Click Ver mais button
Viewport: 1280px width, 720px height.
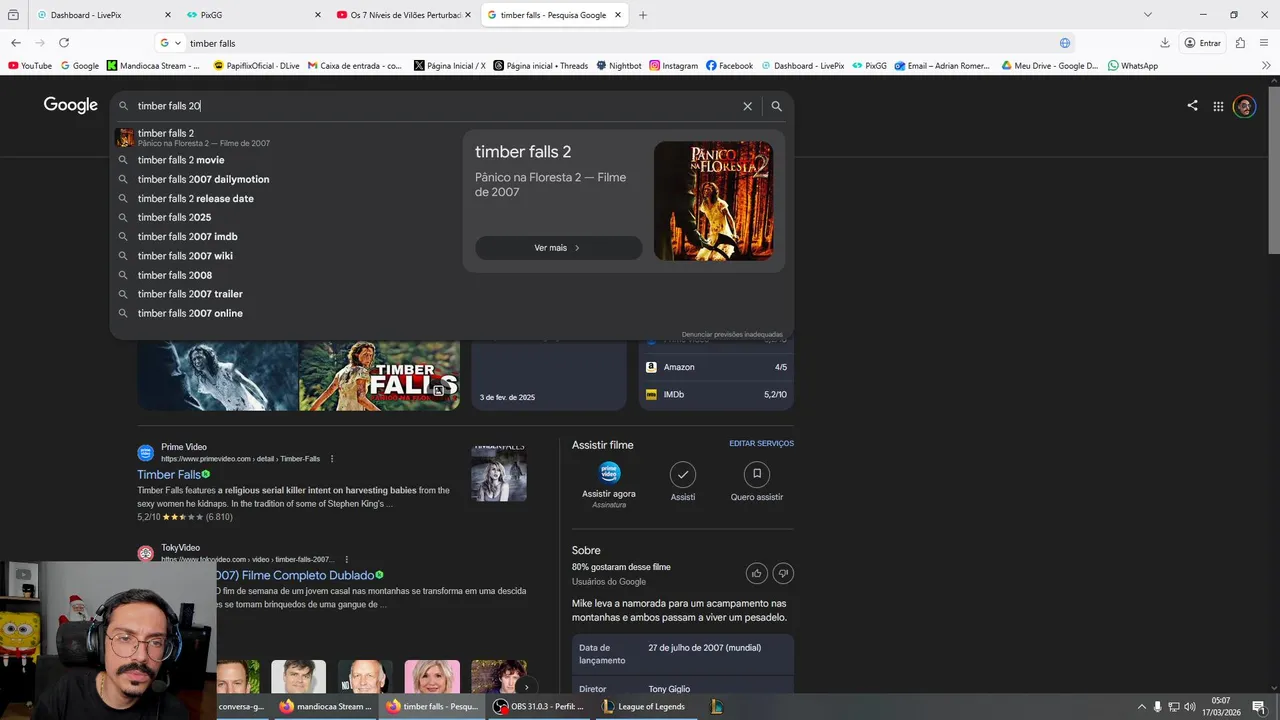pyautogui.click(x=558, y=248)
